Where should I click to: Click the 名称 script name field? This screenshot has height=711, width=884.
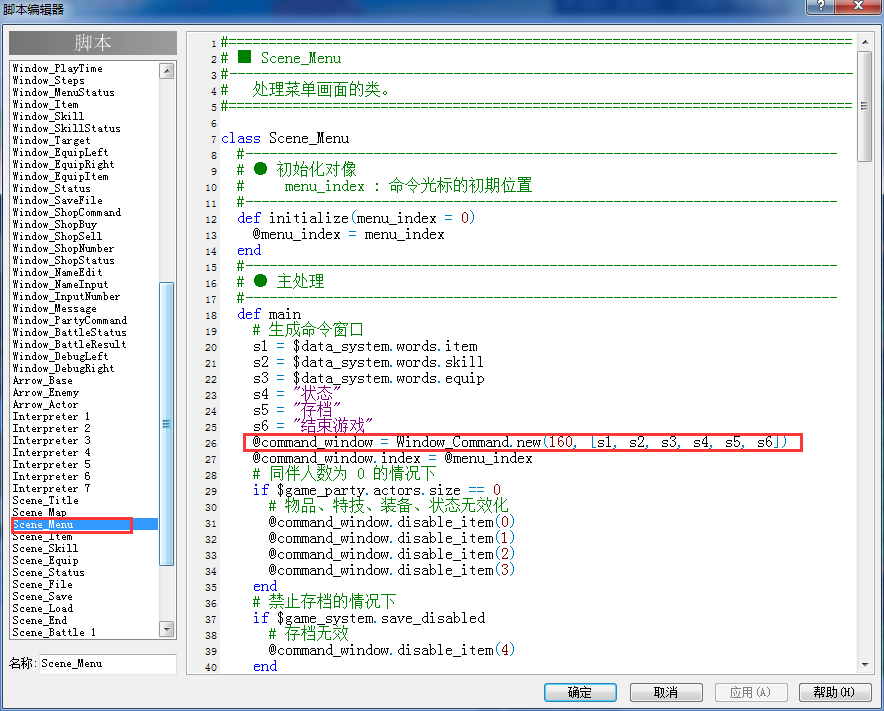coord(107,664)
